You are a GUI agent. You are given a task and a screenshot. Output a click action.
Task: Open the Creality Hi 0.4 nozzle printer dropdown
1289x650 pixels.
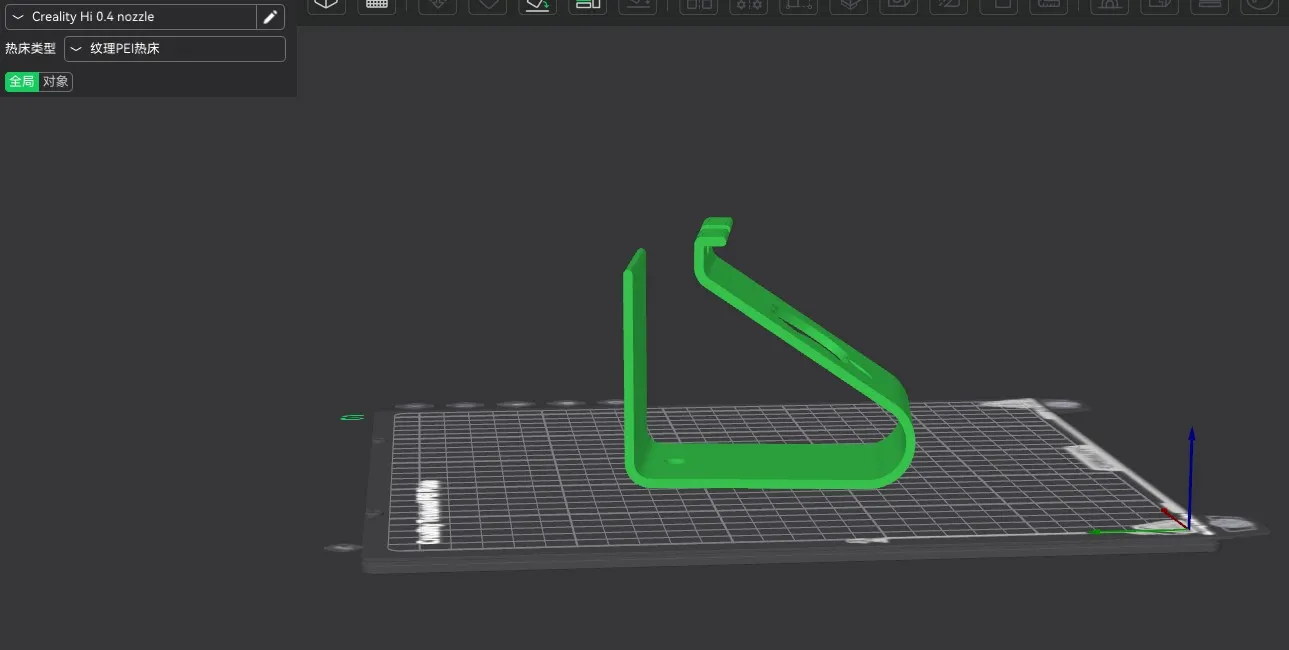(130, 17)
